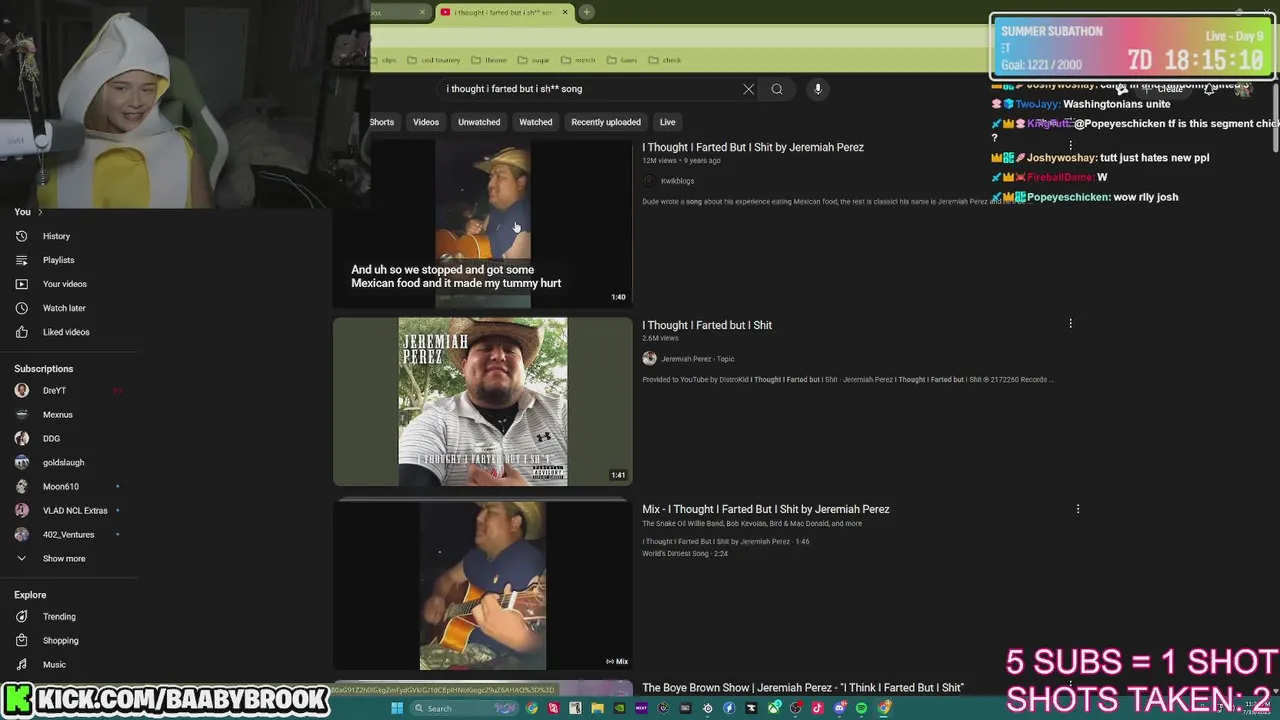
Task: Open Subscriptions section heading
Action: (44, 369)
